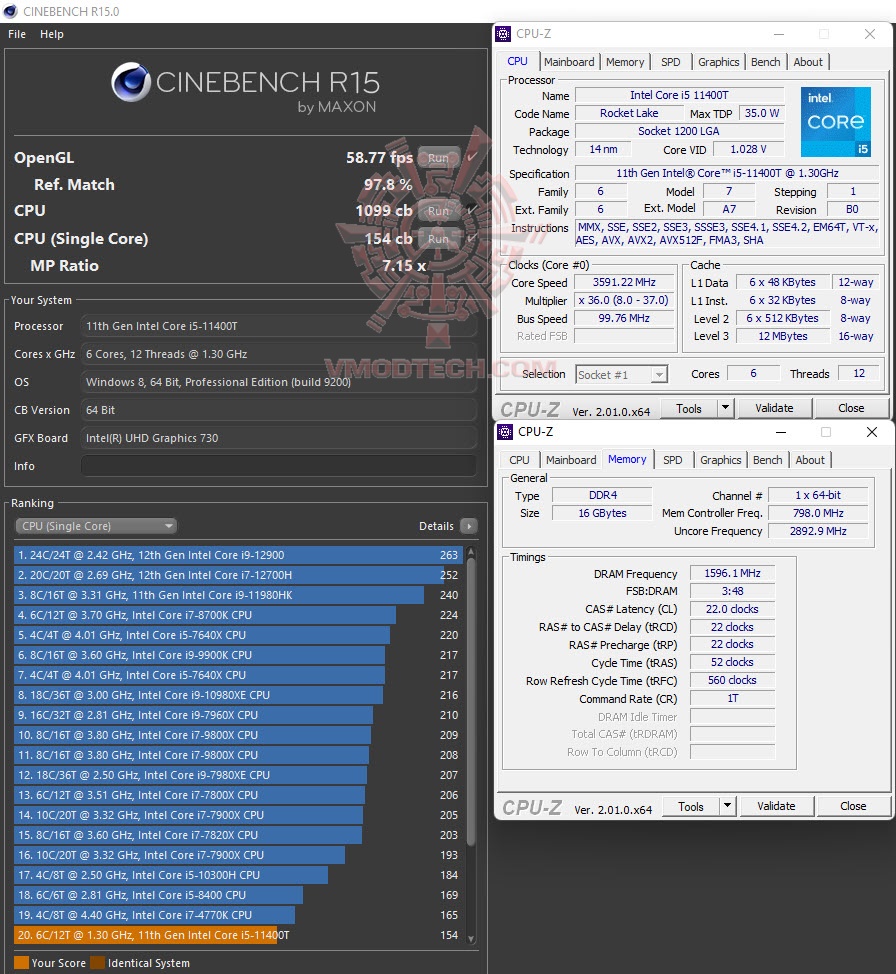Screen dimensions: 896x974
Task: Click Validate in upper CPU-Z window
Action: [x=774, y=408]
